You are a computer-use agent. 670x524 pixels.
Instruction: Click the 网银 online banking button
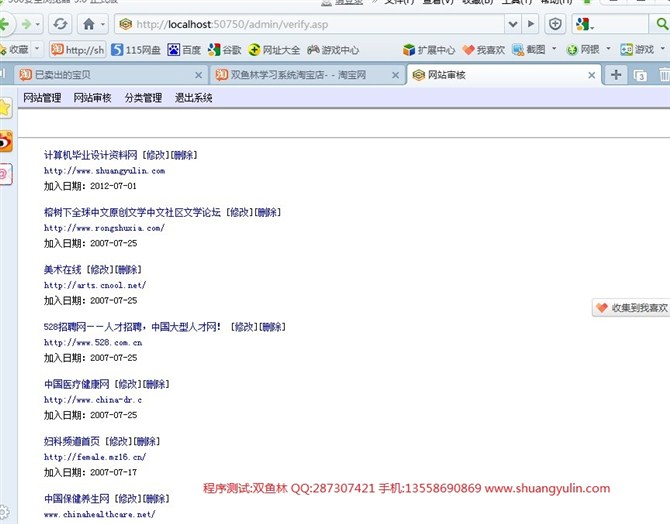(583, 50)
